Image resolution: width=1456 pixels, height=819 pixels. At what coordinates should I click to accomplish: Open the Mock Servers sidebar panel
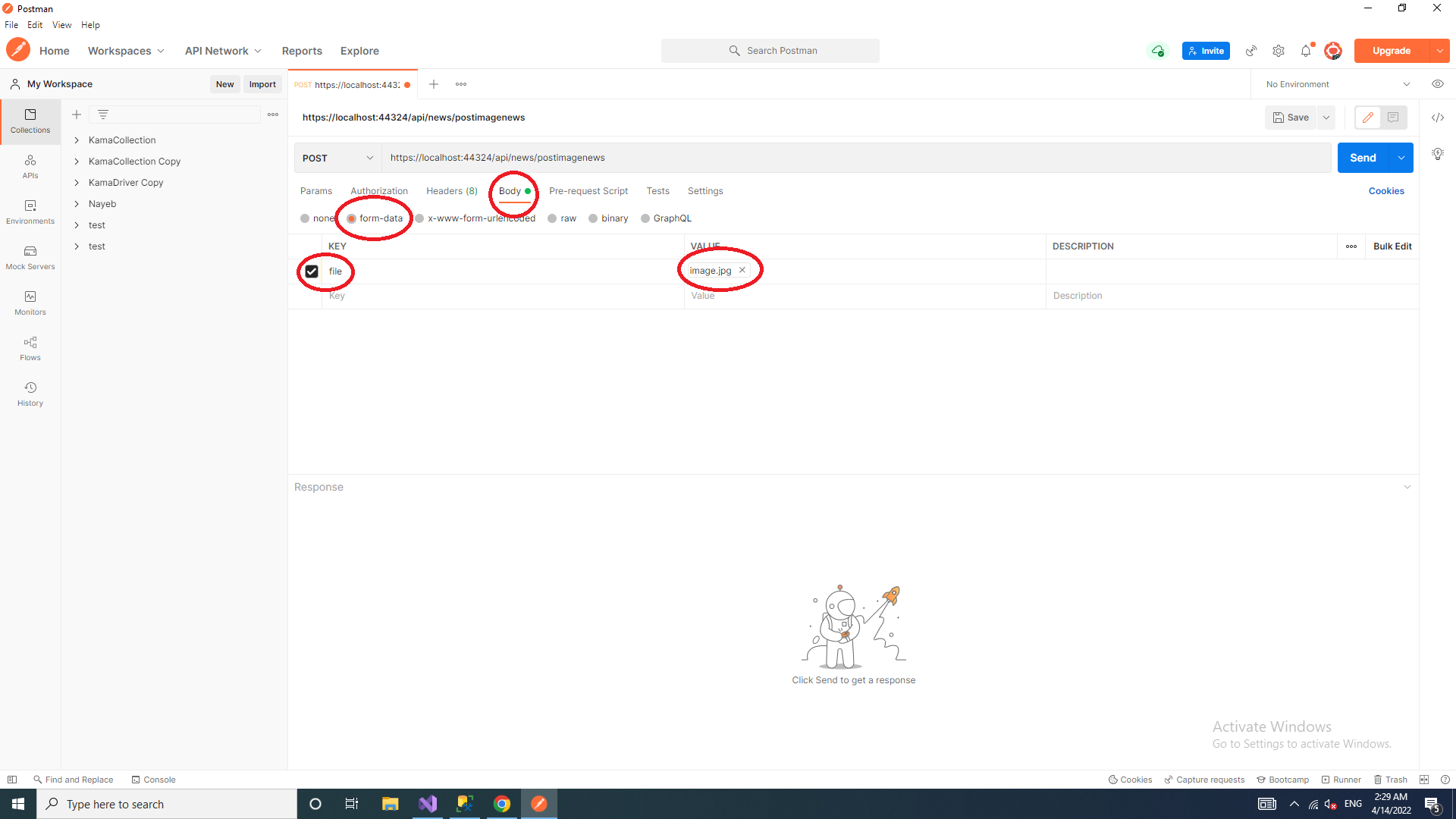[x=30, y=257]
